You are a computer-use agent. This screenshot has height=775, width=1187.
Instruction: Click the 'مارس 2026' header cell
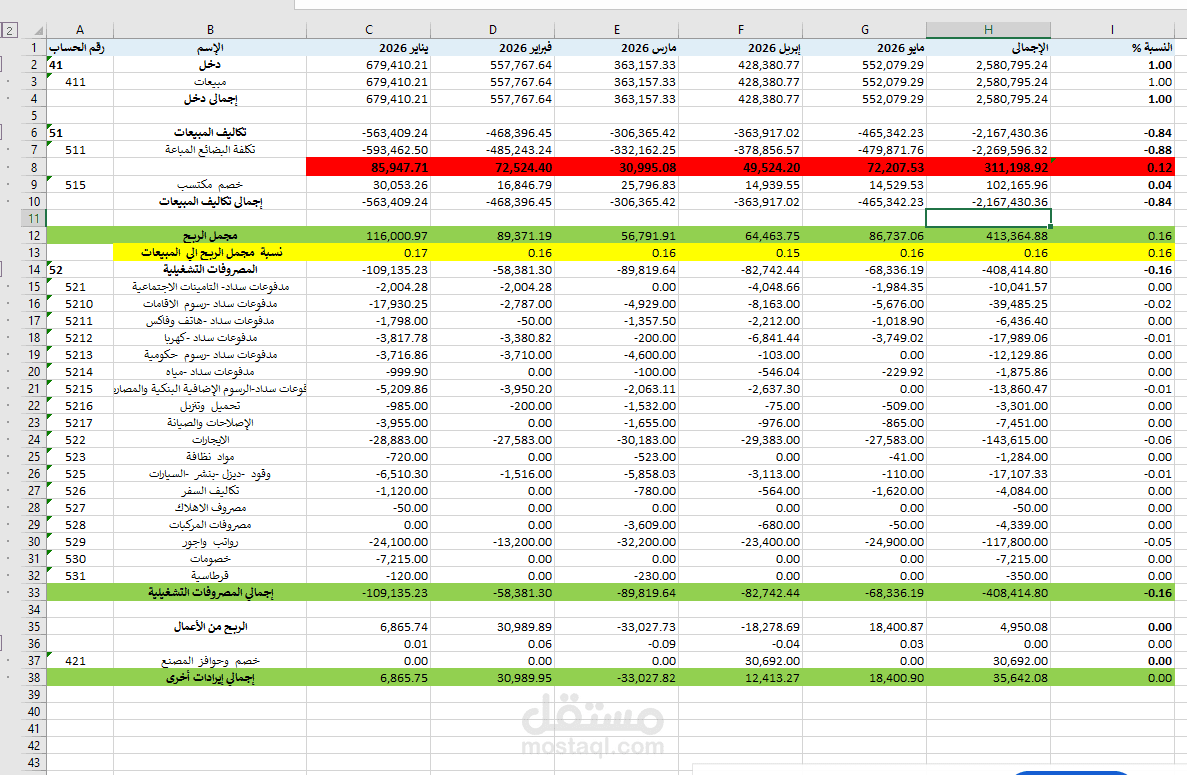[x=617, y=48]
